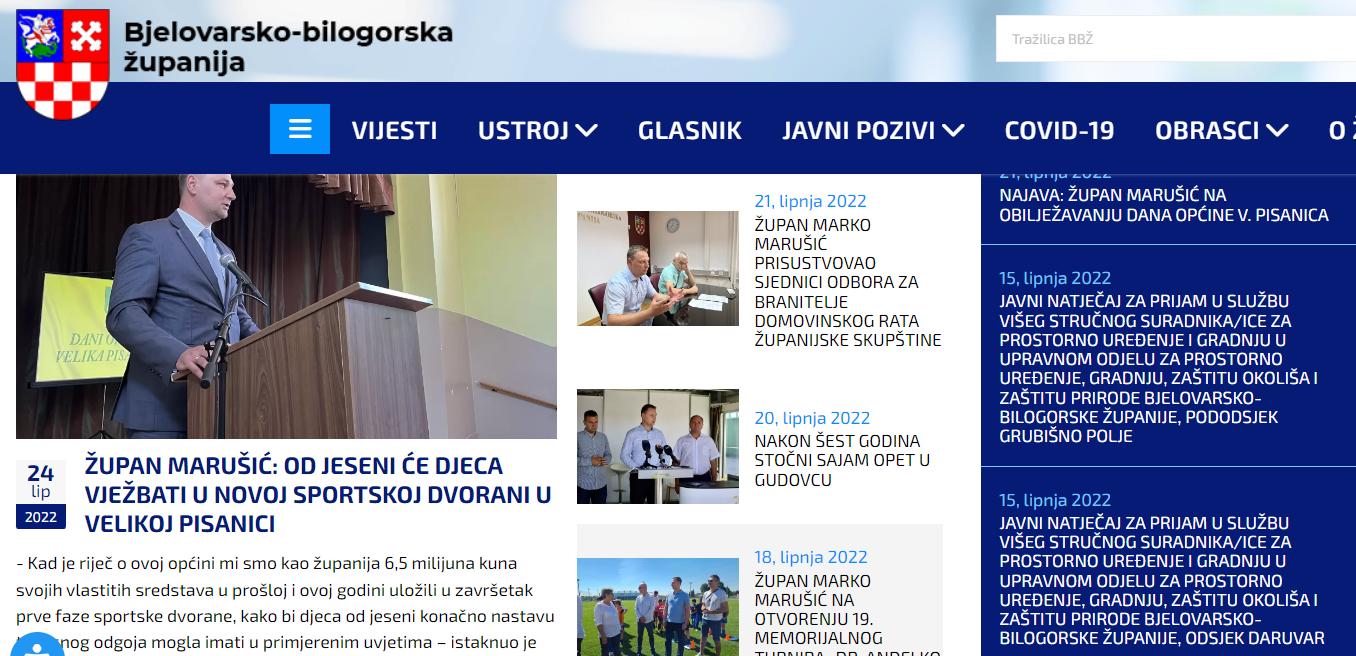Open javni natječaj odsjek Daruvar link
The height and width of the screenshot is (656, 1356).
[1162, 580]
